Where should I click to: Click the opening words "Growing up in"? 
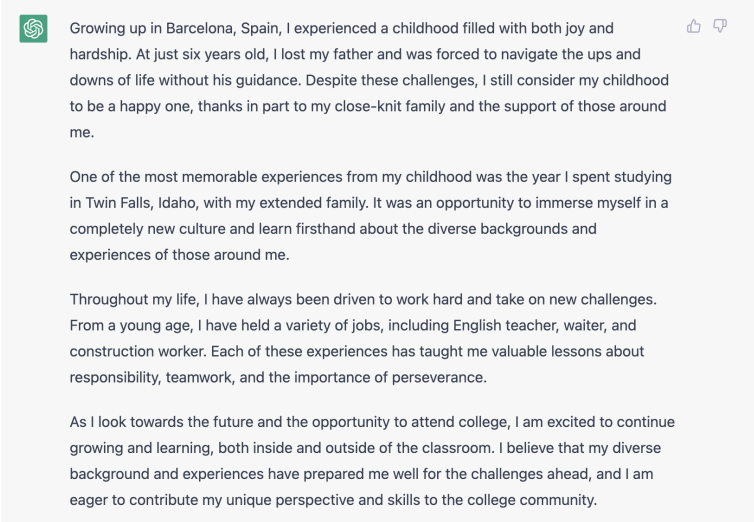click(115, 28)
